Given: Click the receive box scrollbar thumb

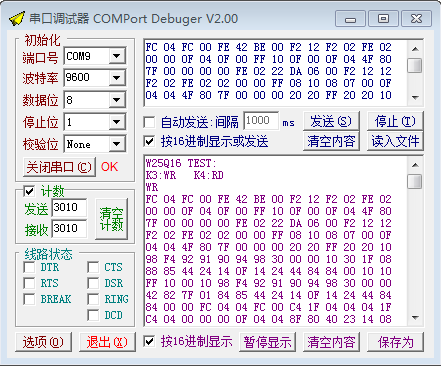Looking at the screenshot, I should [415, 182].
